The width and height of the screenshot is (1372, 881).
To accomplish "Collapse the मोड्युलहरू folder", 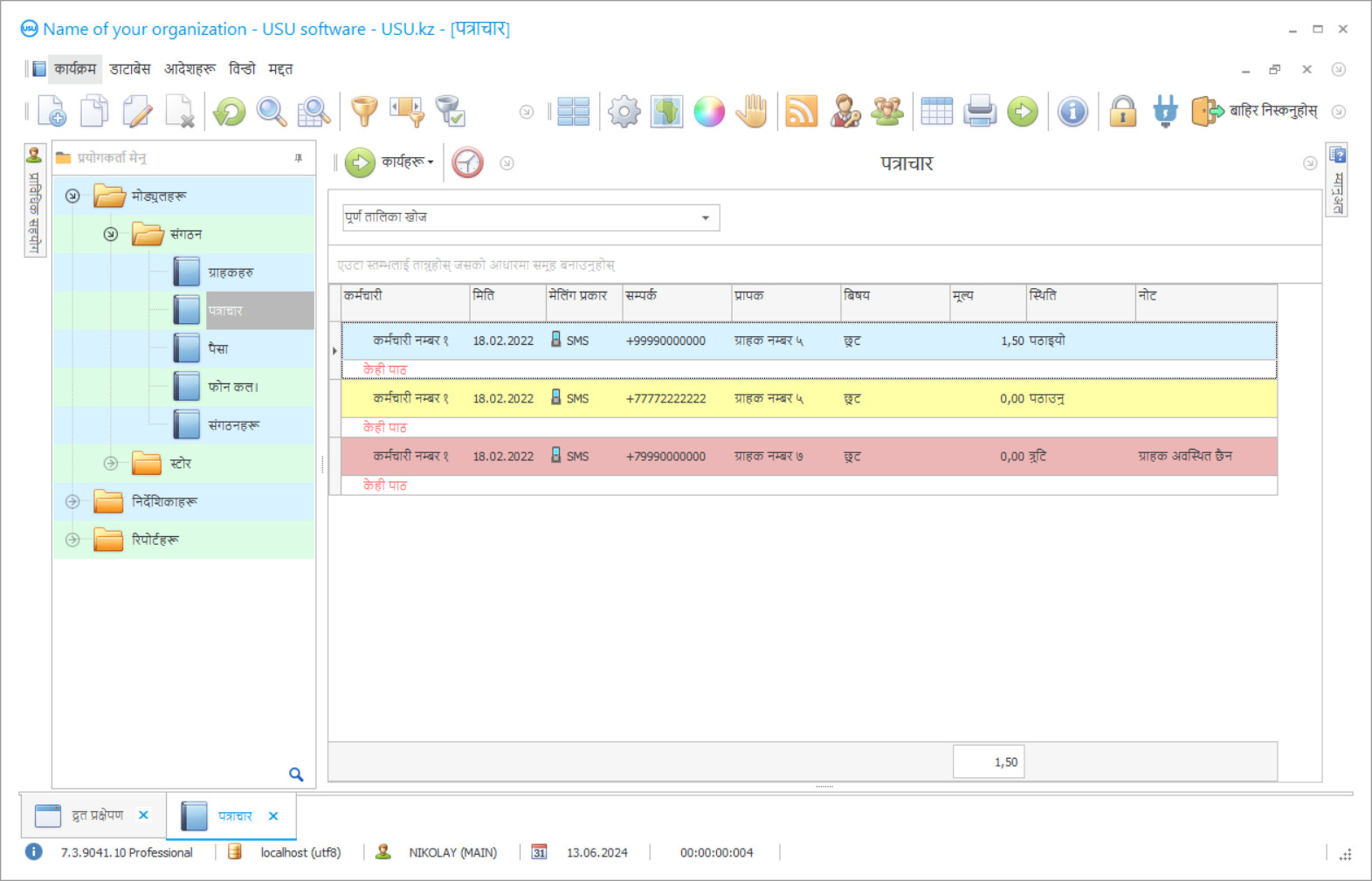I will click(72, 196).
